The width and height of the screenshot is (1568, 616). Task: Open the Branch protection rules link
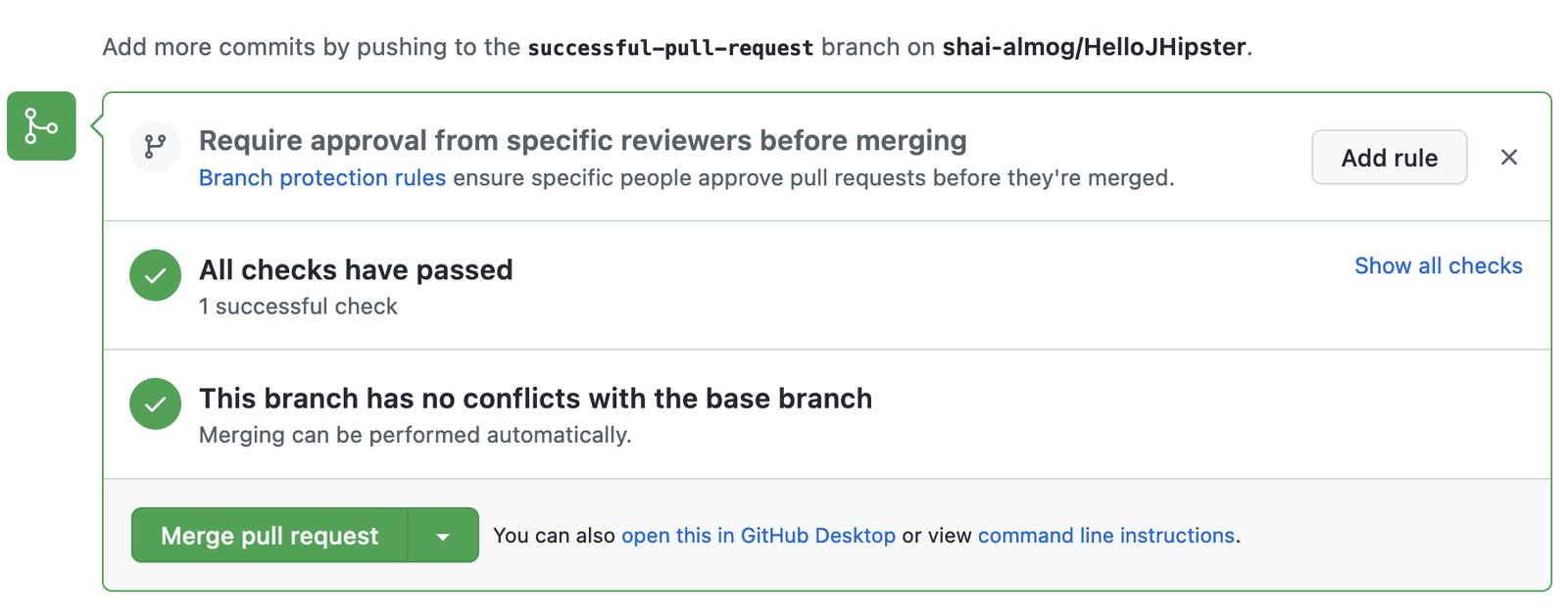[322, 178]
